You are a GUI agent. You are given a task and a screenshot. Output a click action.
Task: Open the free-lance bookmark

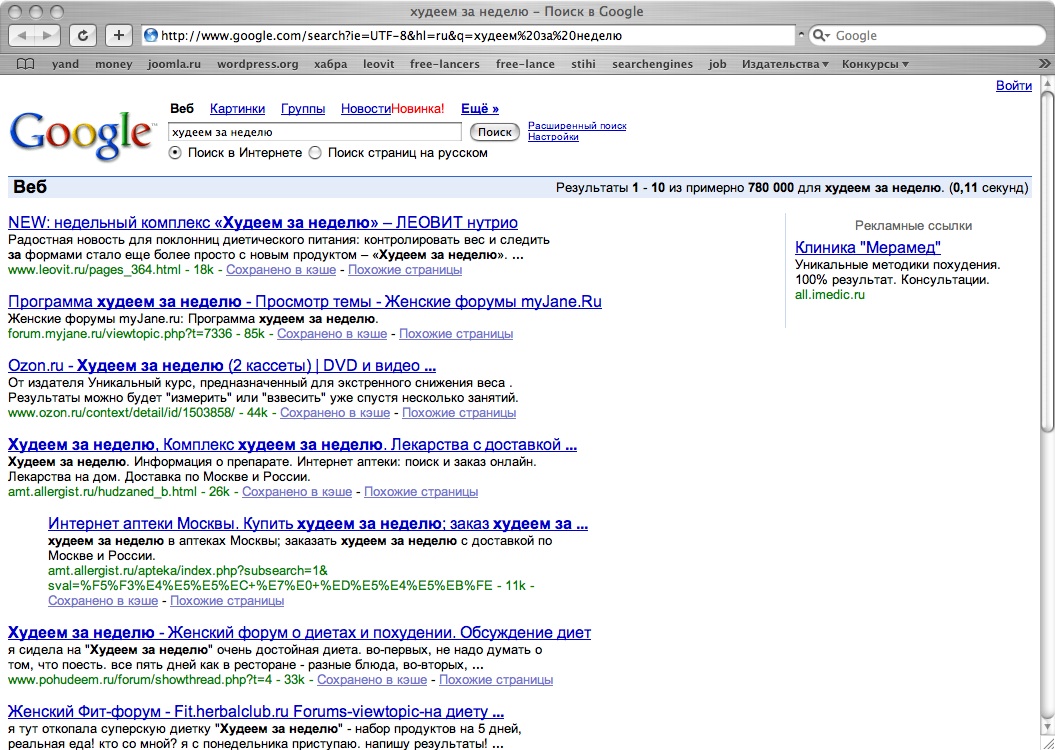pyautogui.click(x=525, y=65)
